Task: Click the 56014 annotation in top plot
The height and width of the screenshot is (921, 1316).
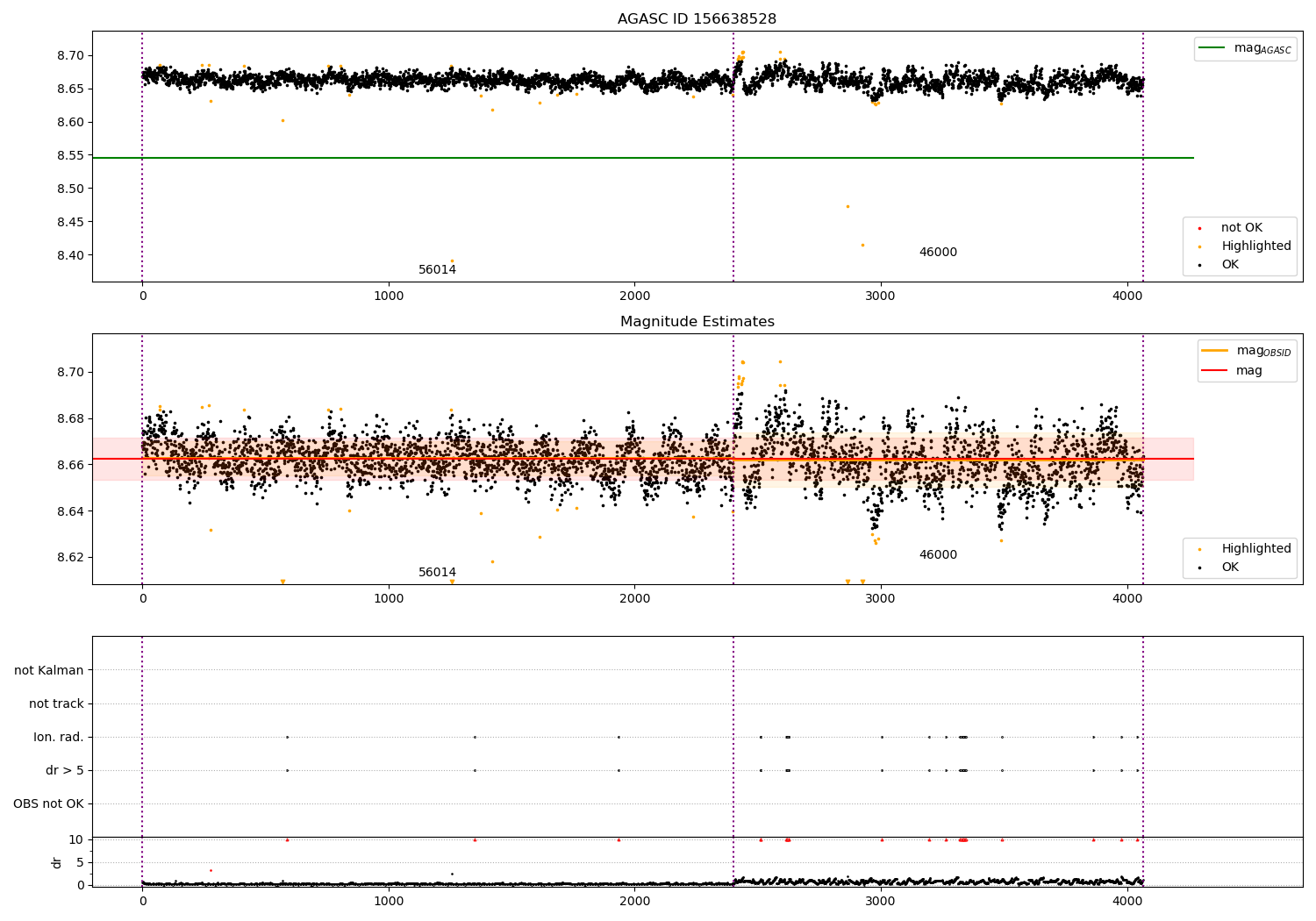Action: [x=437, y=270]
